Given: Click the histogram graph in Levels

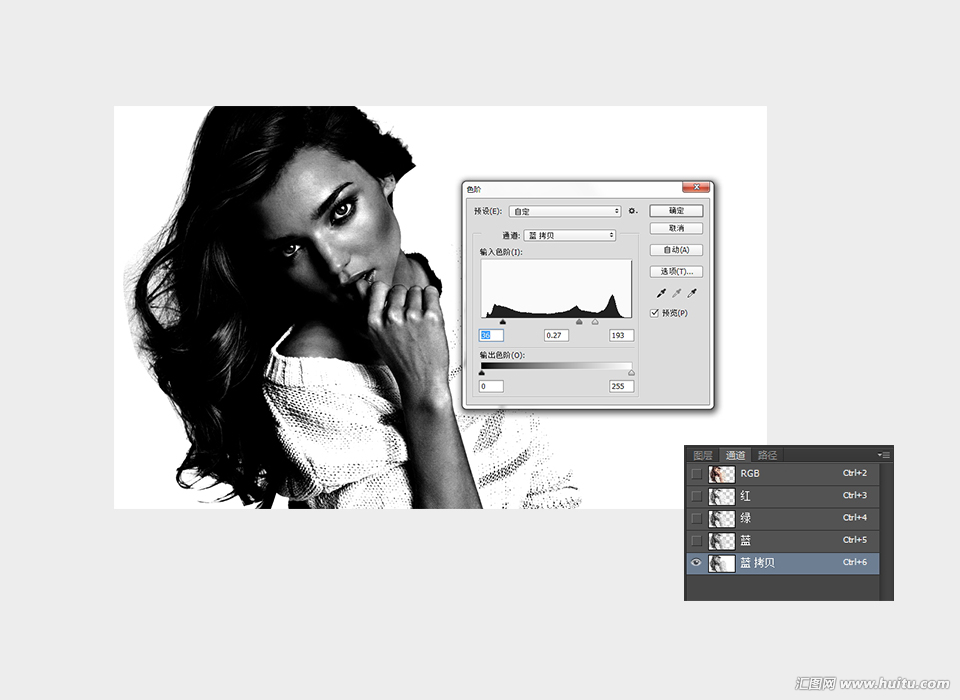Looking at the screenshot, I should pyautogui.click(x=557, y=288).
